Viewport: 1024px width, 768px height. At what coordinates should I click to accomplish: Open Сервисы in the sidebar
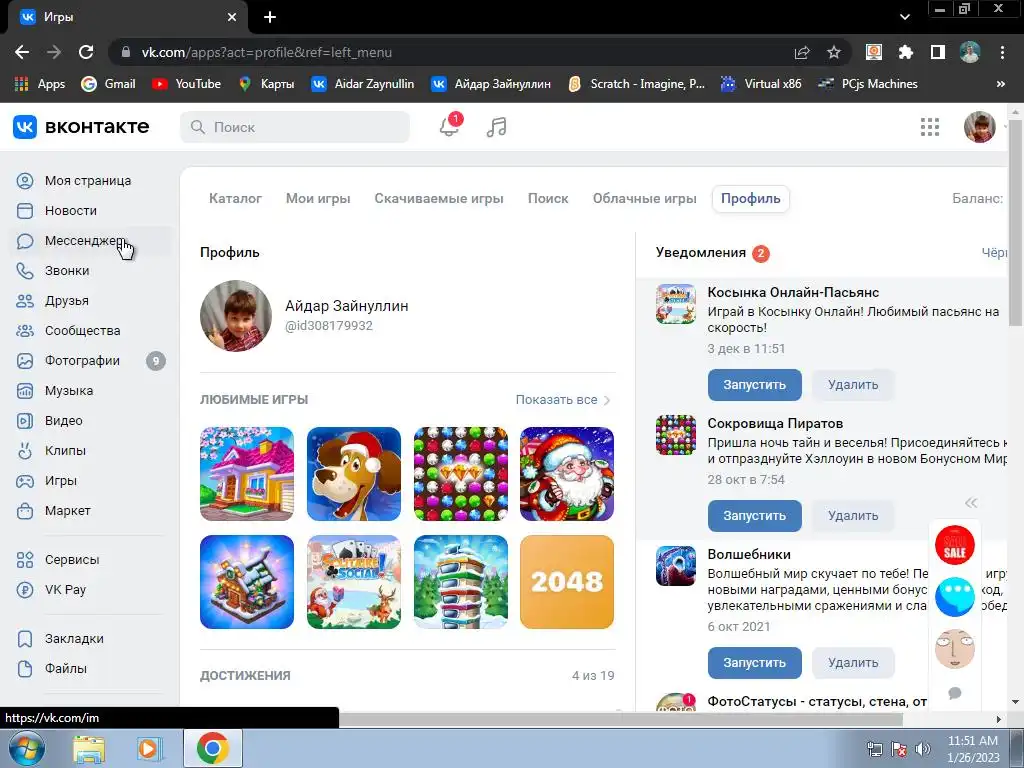72,560
